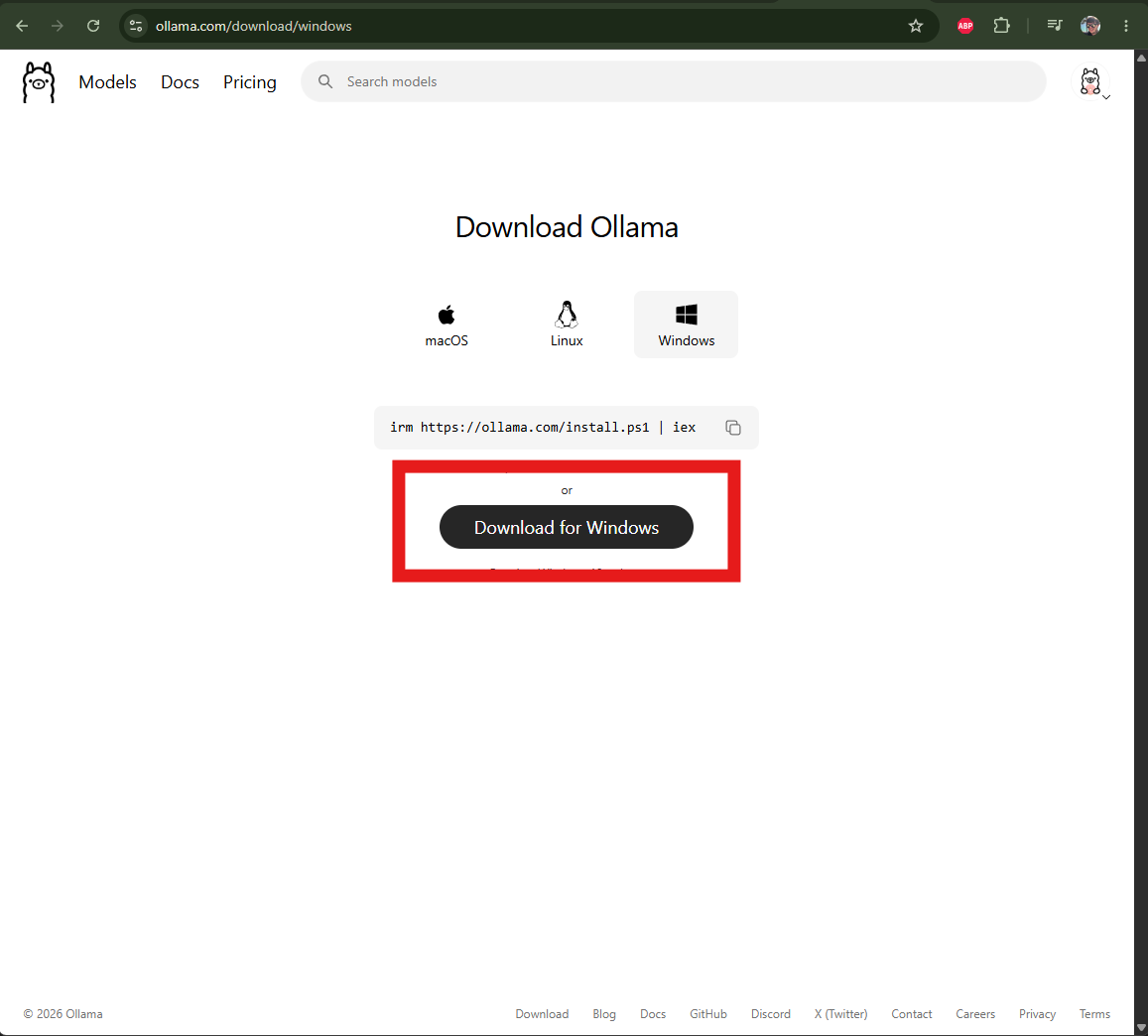Screen dimensions: 1148x1036
Task: Select the Linux penguin icon
Action: pos(566,315)
